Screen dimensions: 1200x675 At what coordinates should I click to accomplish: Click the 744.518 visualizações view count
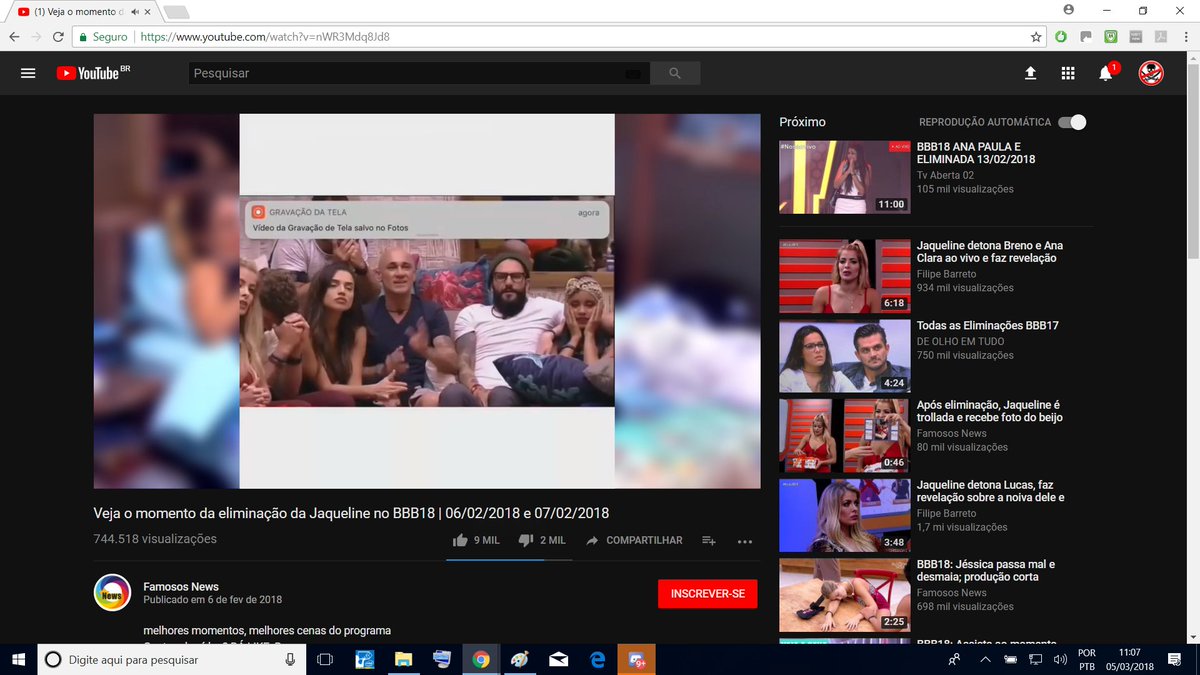[x=155, y=539]
